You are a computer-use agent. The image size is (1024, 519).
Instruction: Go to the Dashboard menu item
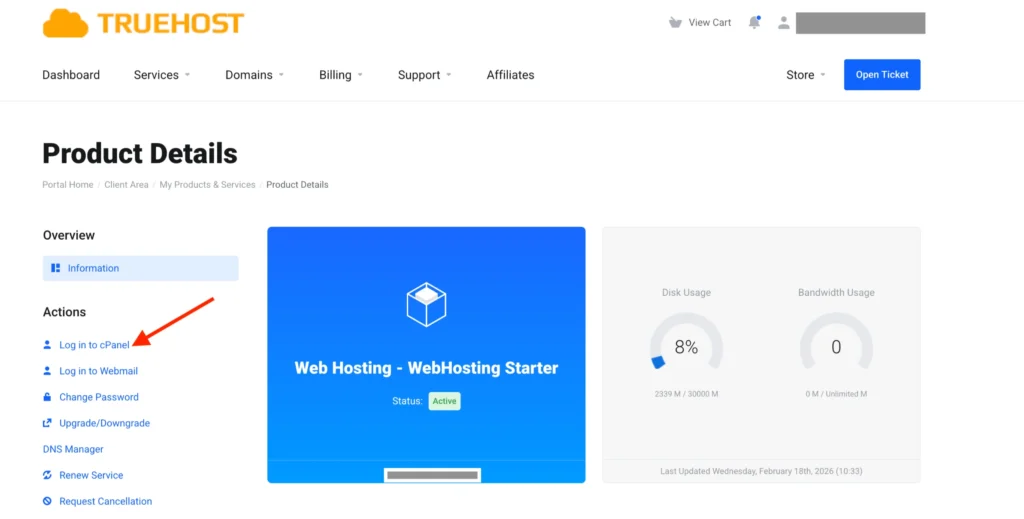(x=71, y=75)
